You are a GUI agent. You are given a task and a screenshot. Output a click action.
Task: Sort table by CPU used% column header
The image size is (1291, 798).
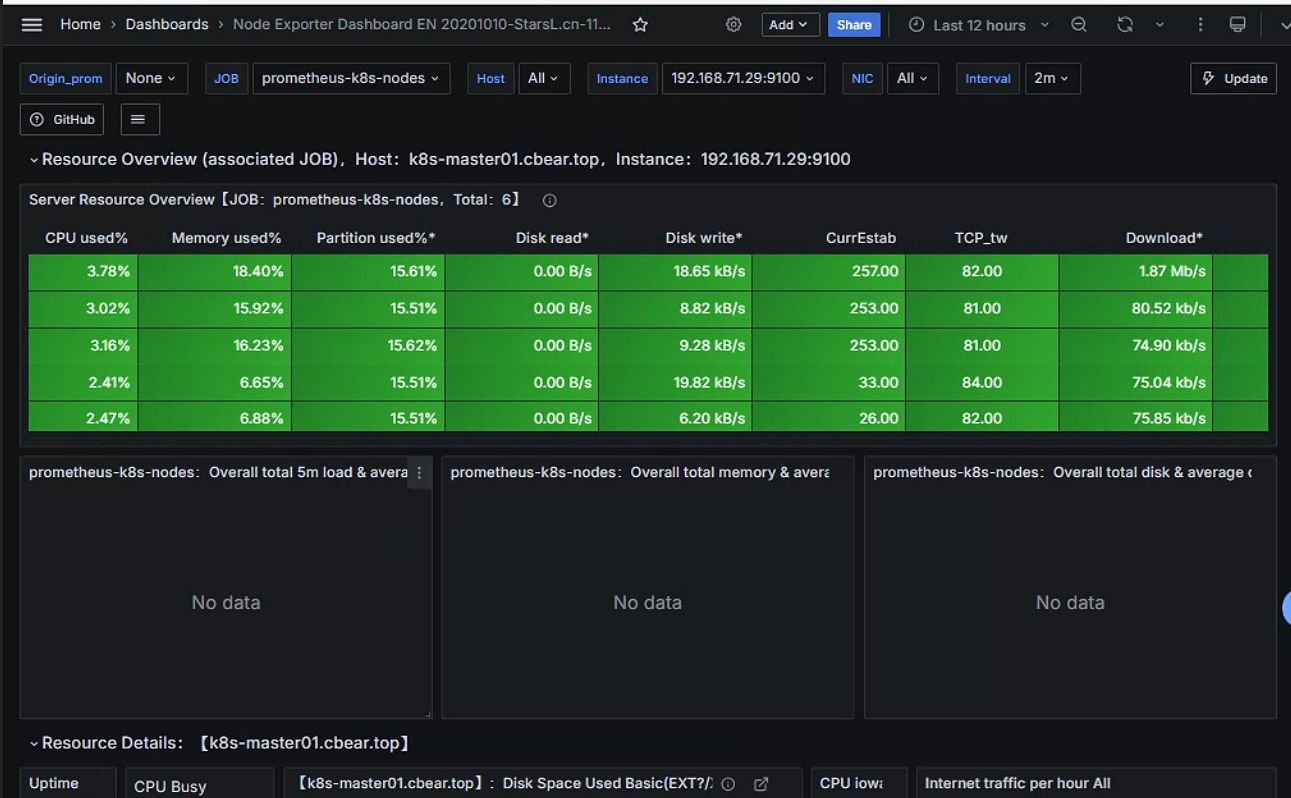[87, 238]
